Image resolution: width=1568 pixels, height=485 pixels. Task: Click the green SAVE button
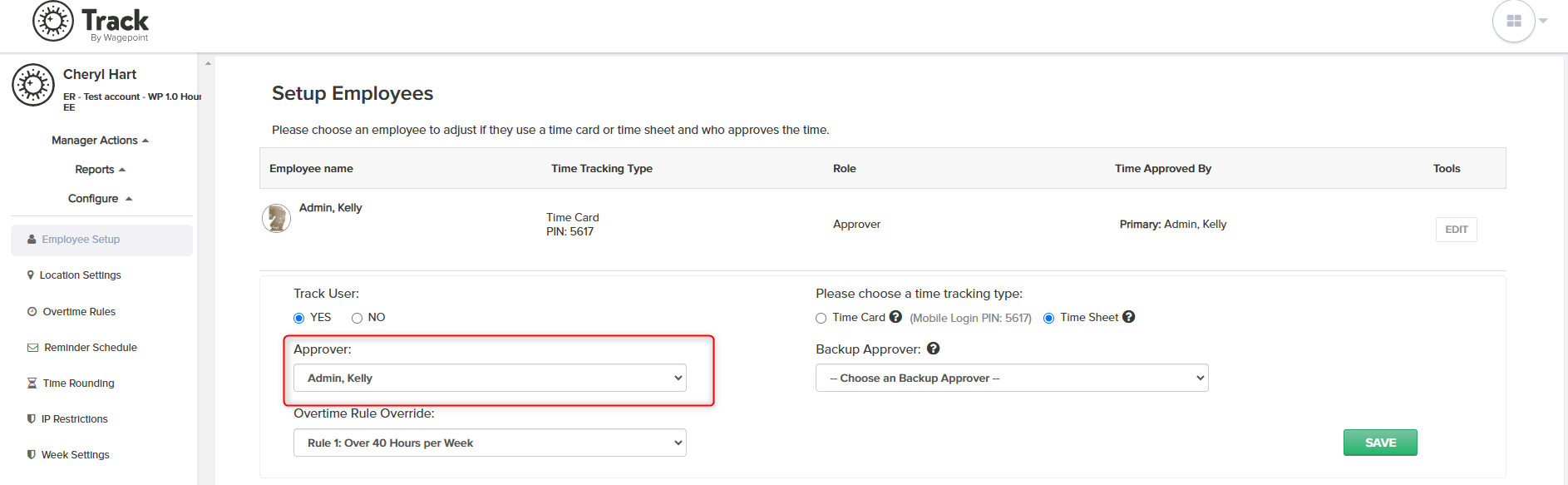[1380, 443]
